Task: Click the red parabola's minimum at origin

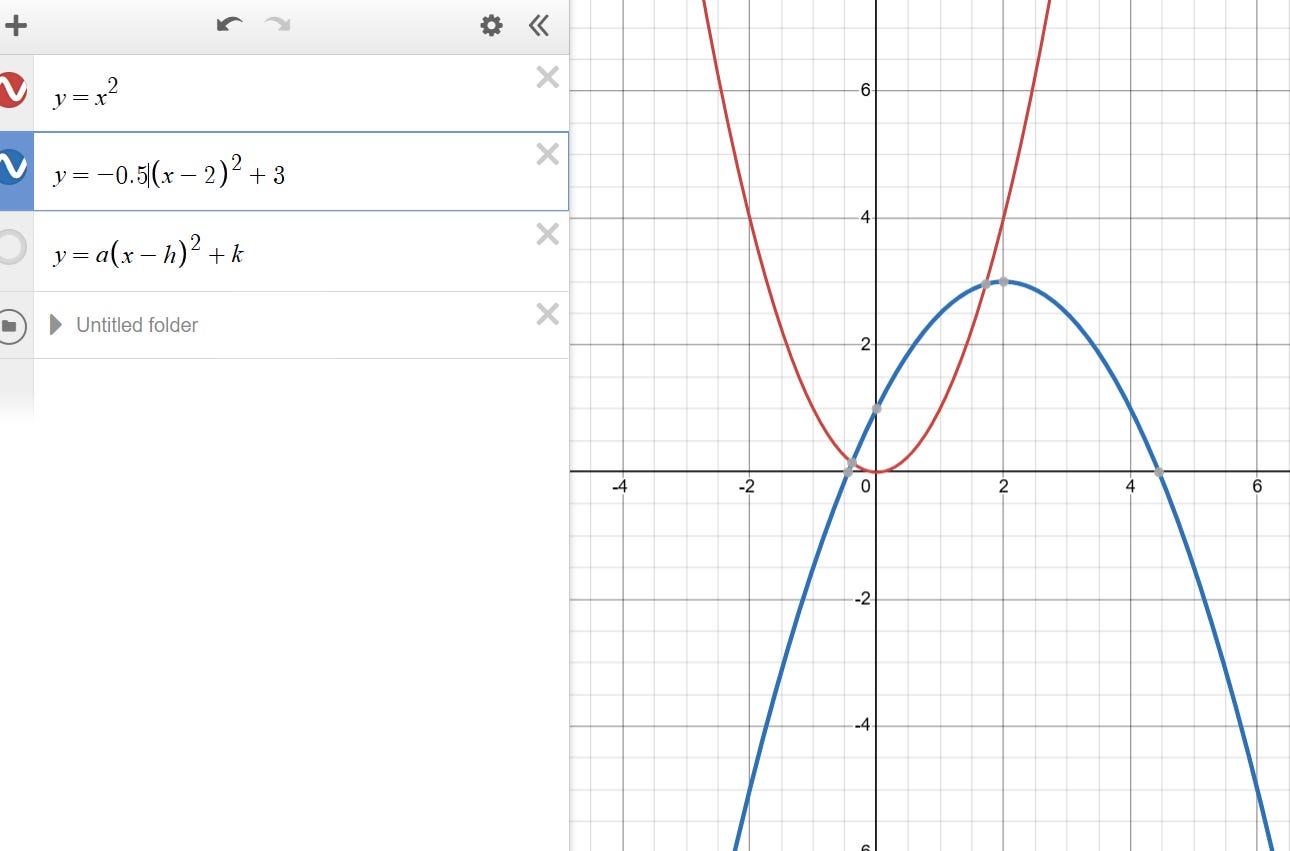Action: 876,471
